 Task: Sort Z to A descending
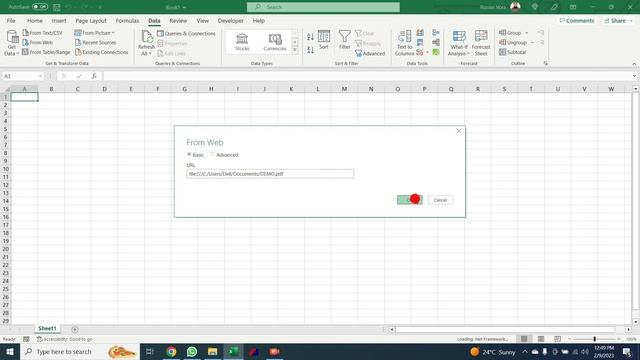[x=310, y=50]
